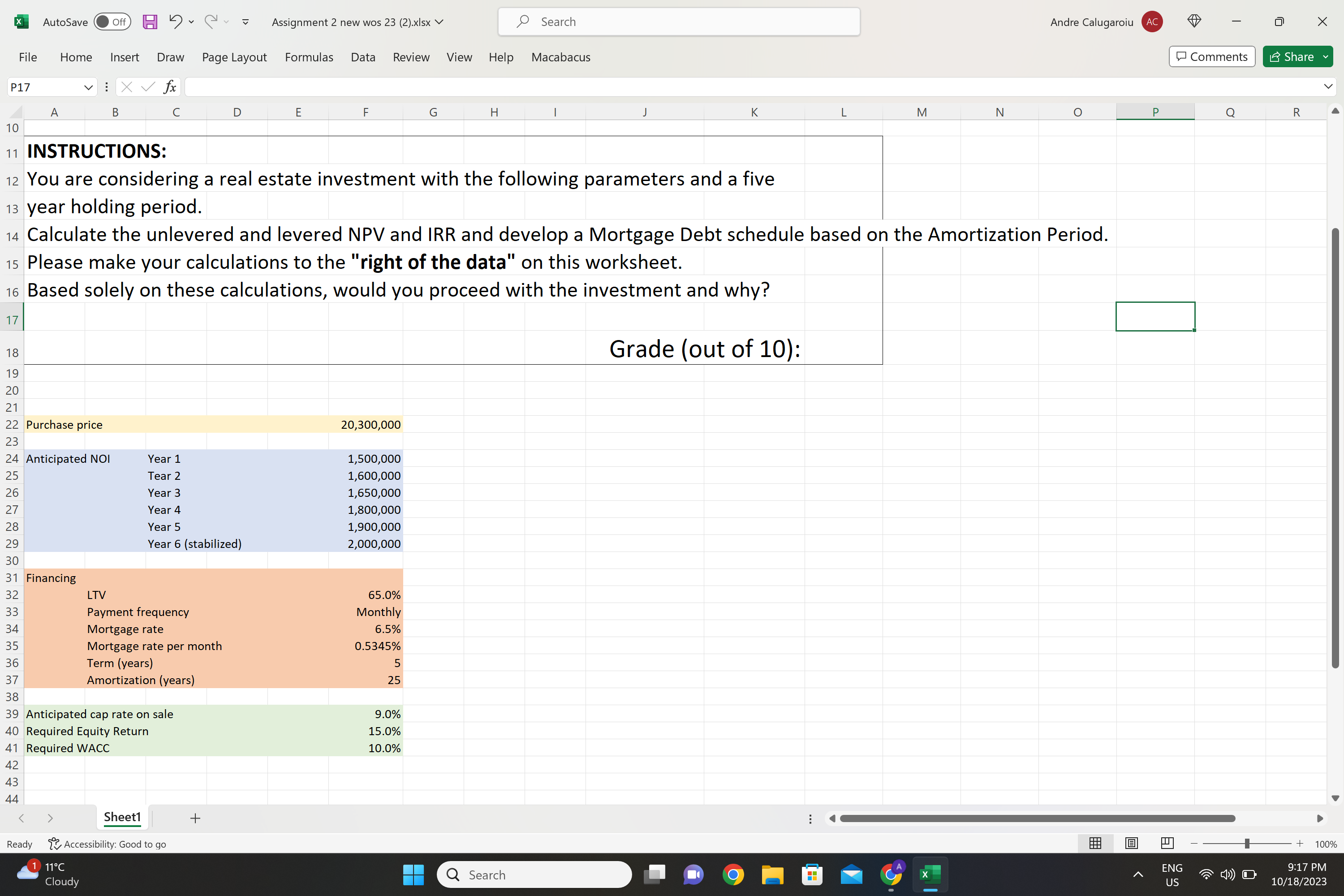
Task: Expand the formula bar with its chevron
Action: click(x=1328, y=86)
